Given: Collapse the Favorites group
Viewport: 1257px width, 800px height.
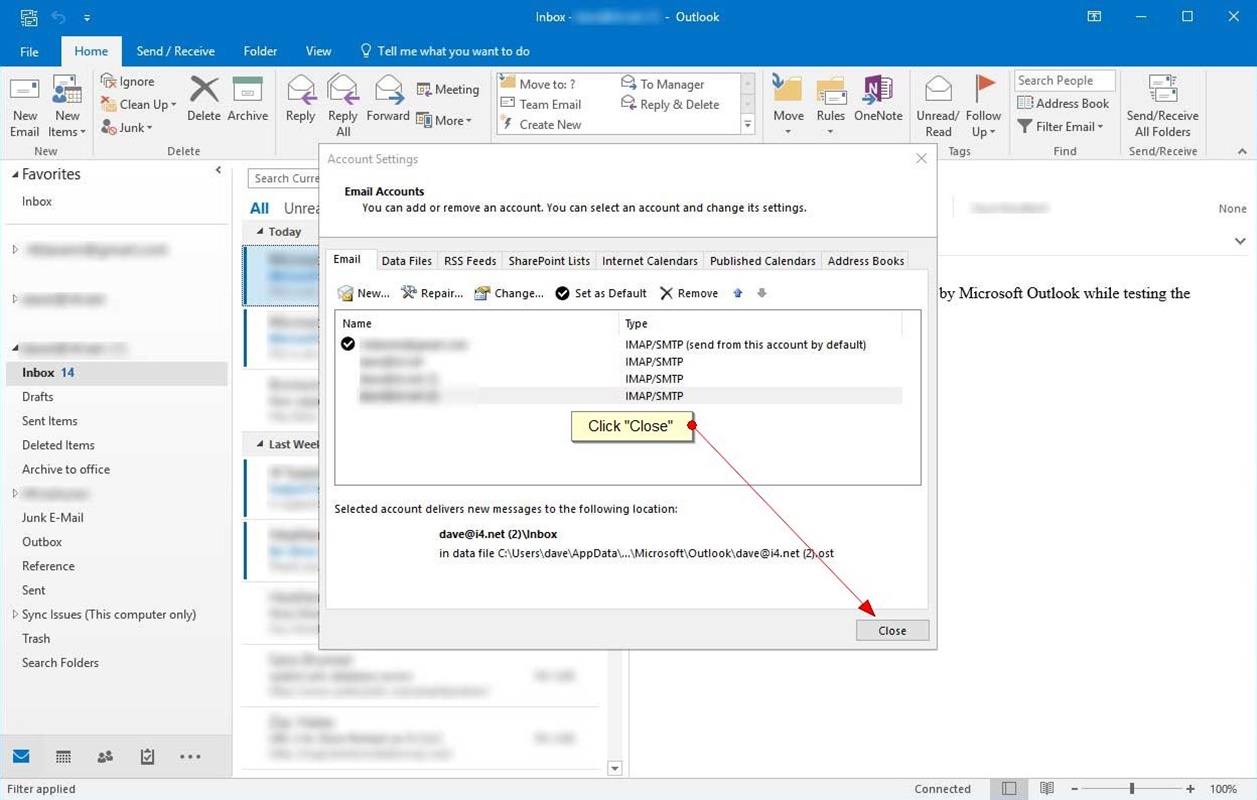Looking at the screenshot, I should pos(15,175).
